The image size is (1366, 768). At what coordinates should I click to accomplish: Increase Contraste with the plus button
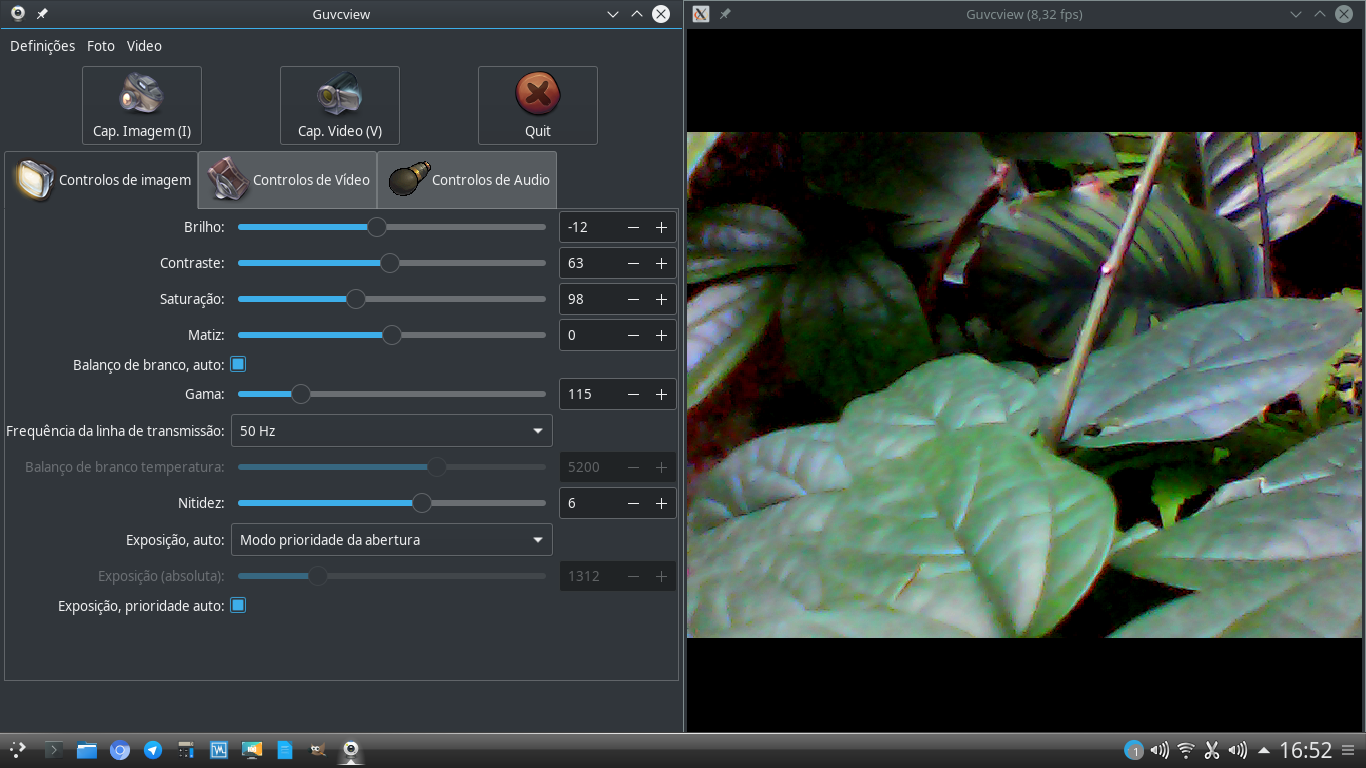coord(661,263)
